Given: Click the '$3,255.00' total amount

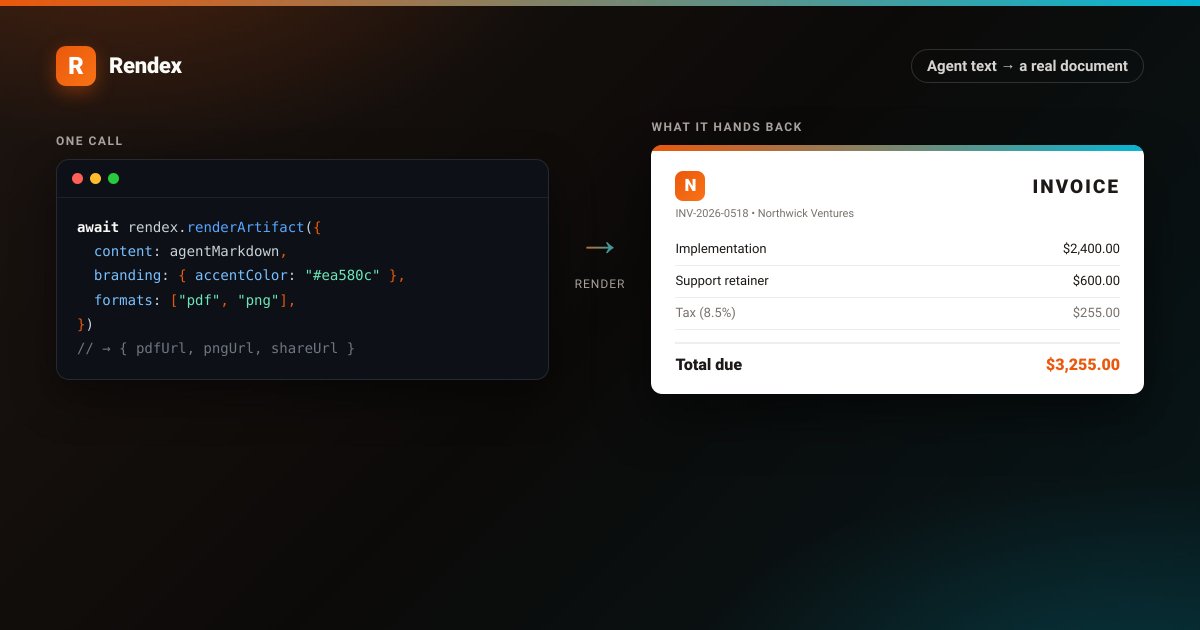Looking at the screenshot, I should coord(1083,365).
